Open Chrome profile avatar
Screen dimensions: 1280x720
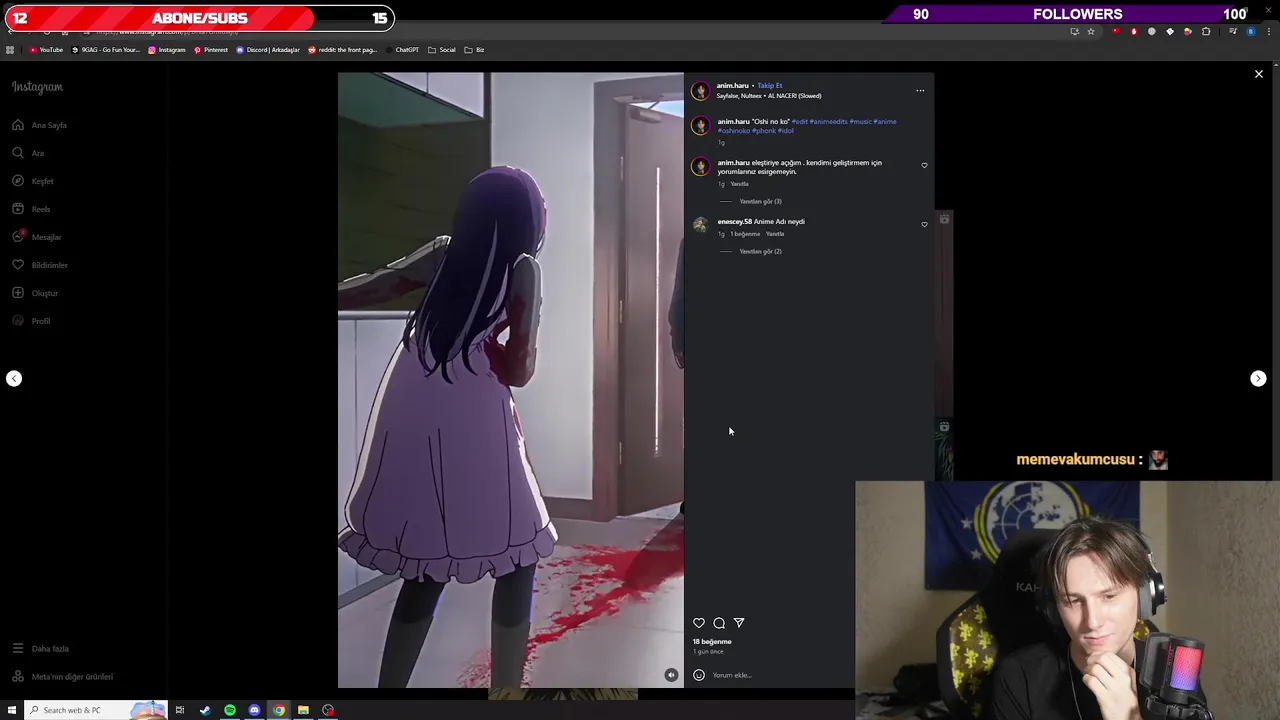1250,32
